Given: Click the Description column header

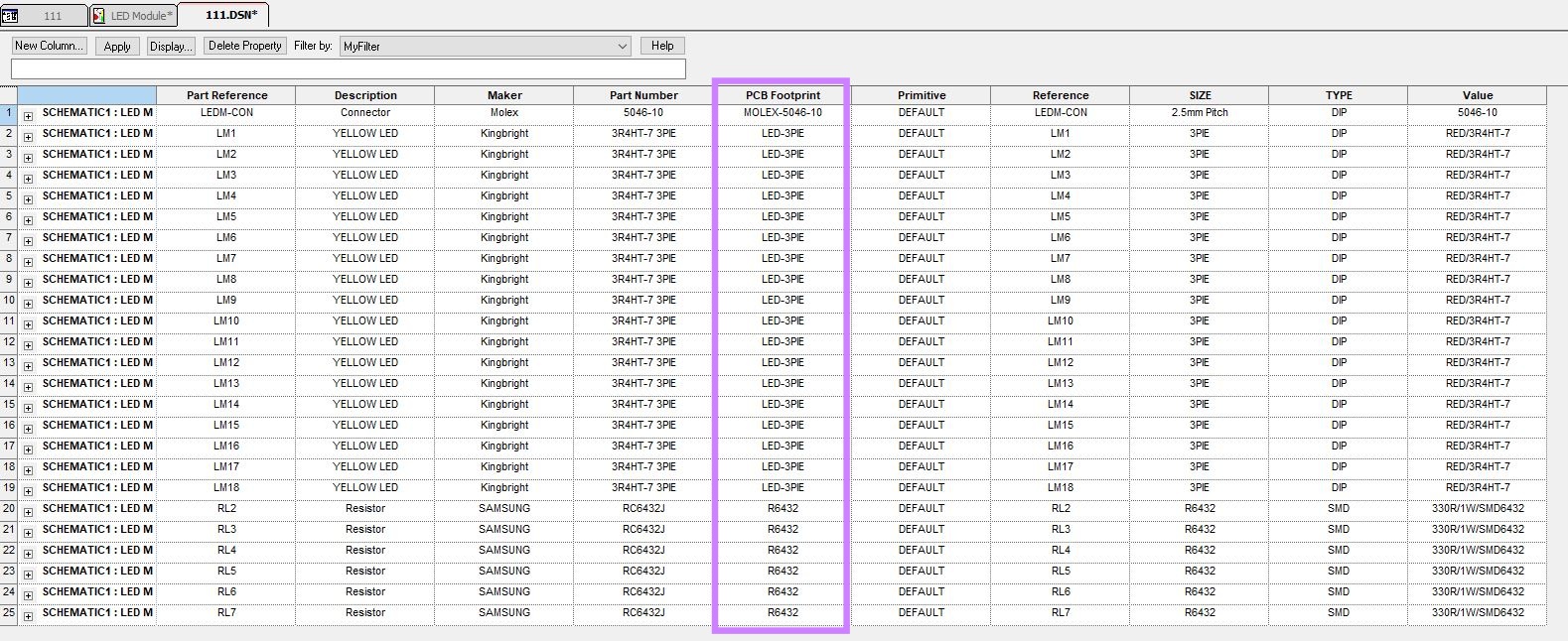Looking at the screenshot, I should pos(365,95).
